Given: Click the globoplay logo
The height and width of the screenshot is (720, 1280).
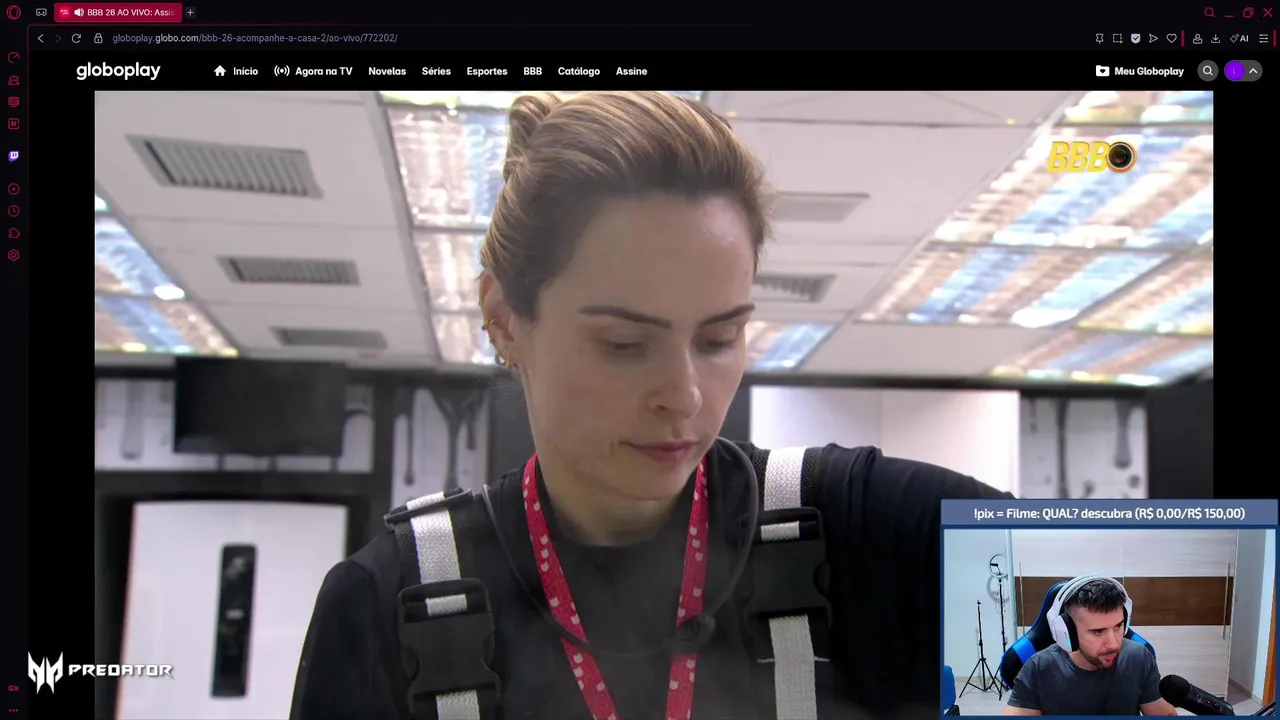Looking at the screenshot, I should click(118, 71).
